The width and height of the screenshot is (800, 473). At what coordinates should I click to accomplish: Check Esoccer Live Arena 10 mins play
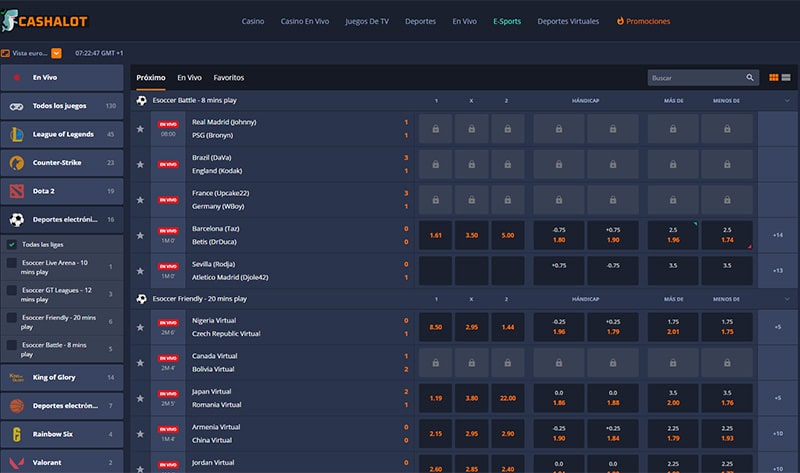coord(11,263)
